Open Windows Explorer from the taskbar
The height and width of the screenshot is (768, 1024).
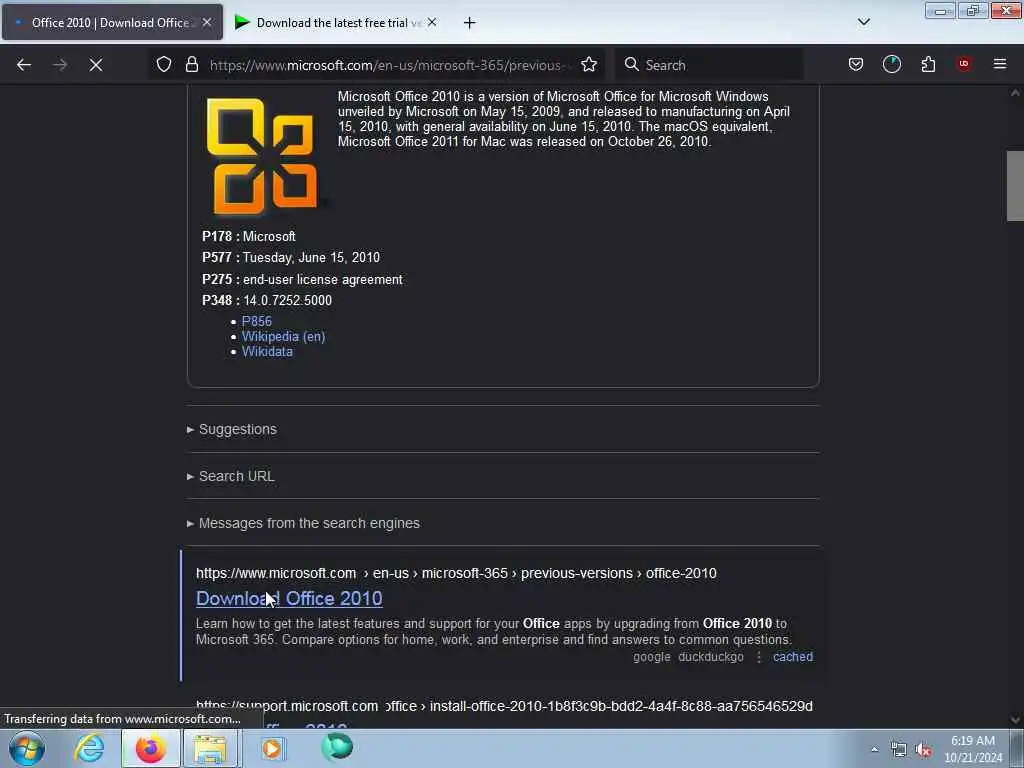[210, 748]
